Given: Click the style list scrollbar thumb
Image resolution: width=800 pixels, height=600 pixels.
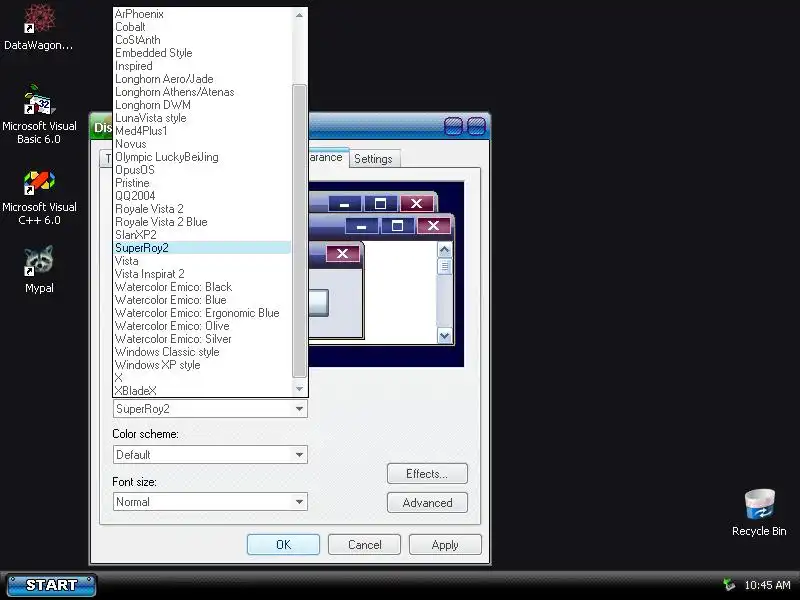Looking at the screenshot, I should (299, 232).
